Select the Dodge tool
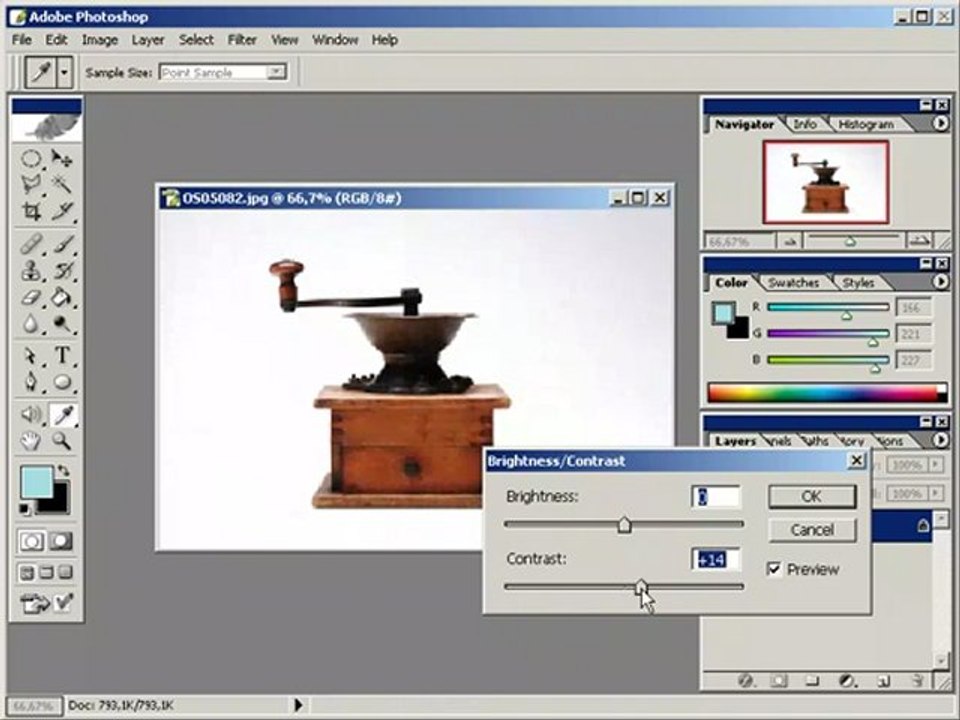 click(x=62, y=323)
